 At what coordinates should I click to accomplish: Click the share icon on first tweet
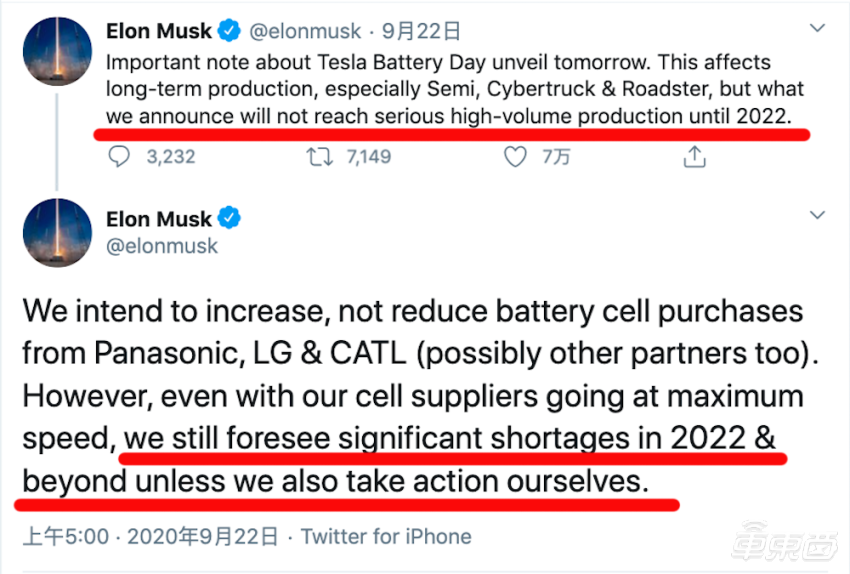point(694,157)
